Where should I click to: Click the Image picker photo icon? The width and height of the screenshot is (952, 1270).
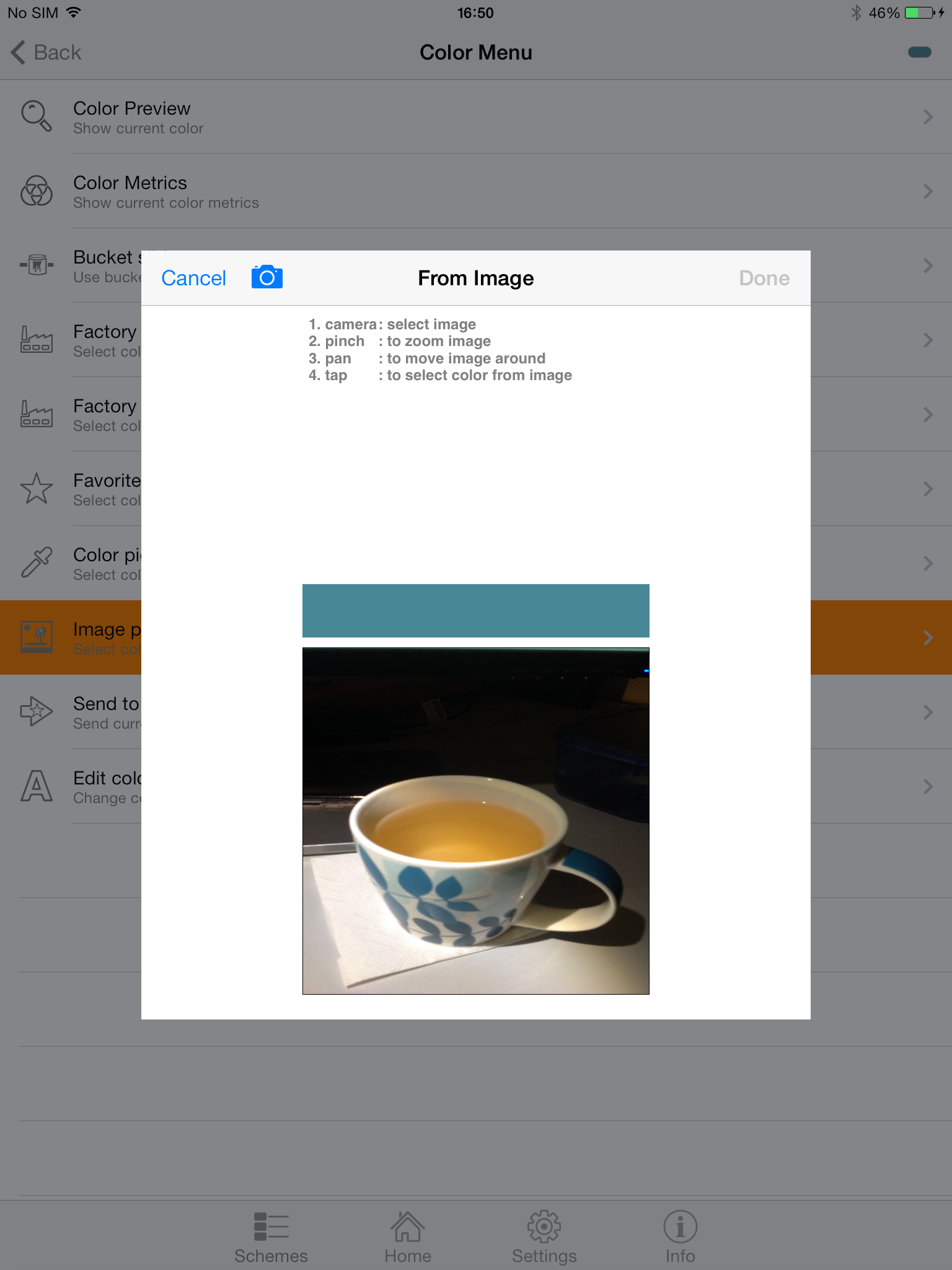pyautogui.click(x=37, y=637)
